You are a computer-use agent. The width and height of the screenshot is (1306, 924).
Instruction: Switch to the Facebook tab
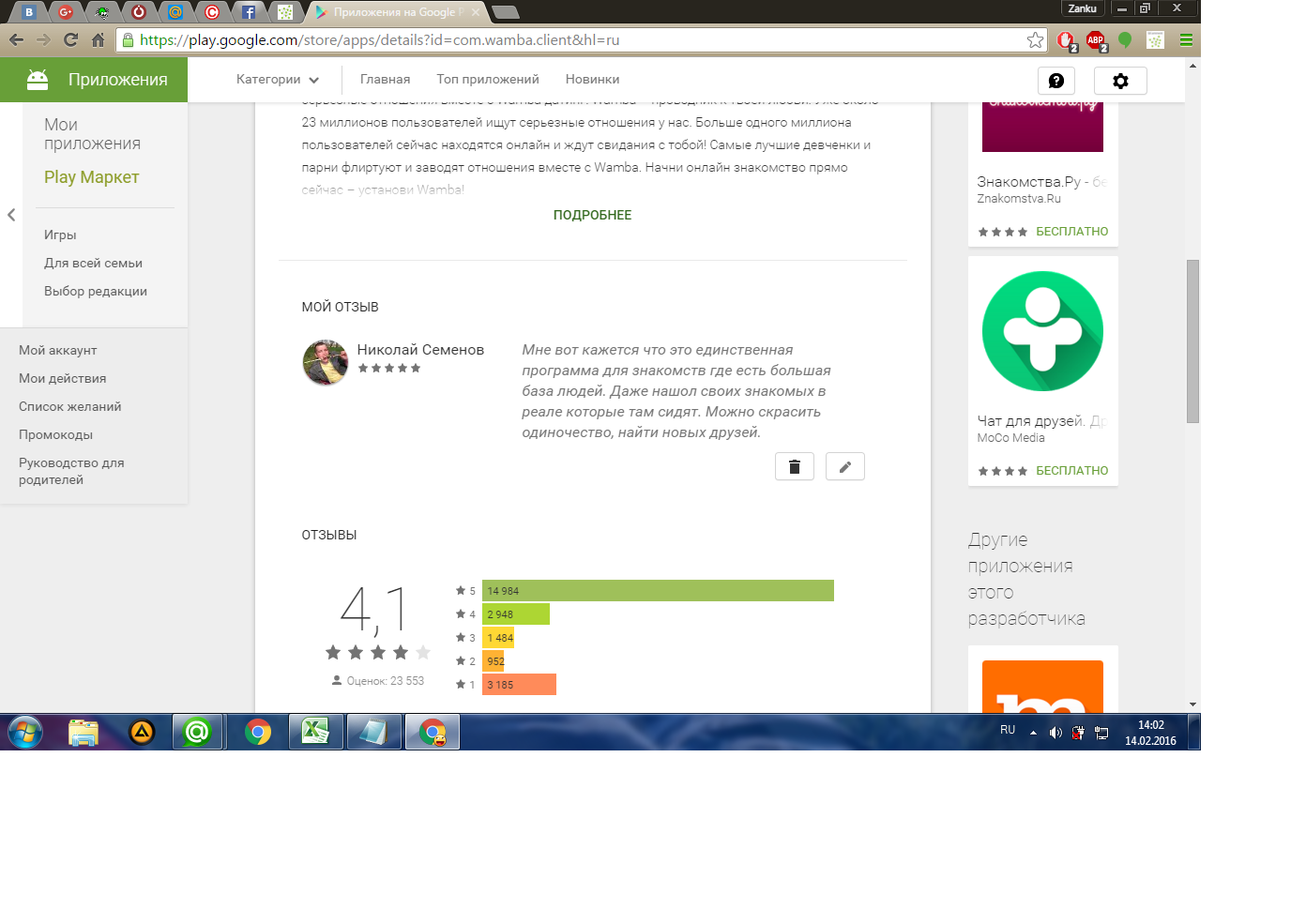248,12
